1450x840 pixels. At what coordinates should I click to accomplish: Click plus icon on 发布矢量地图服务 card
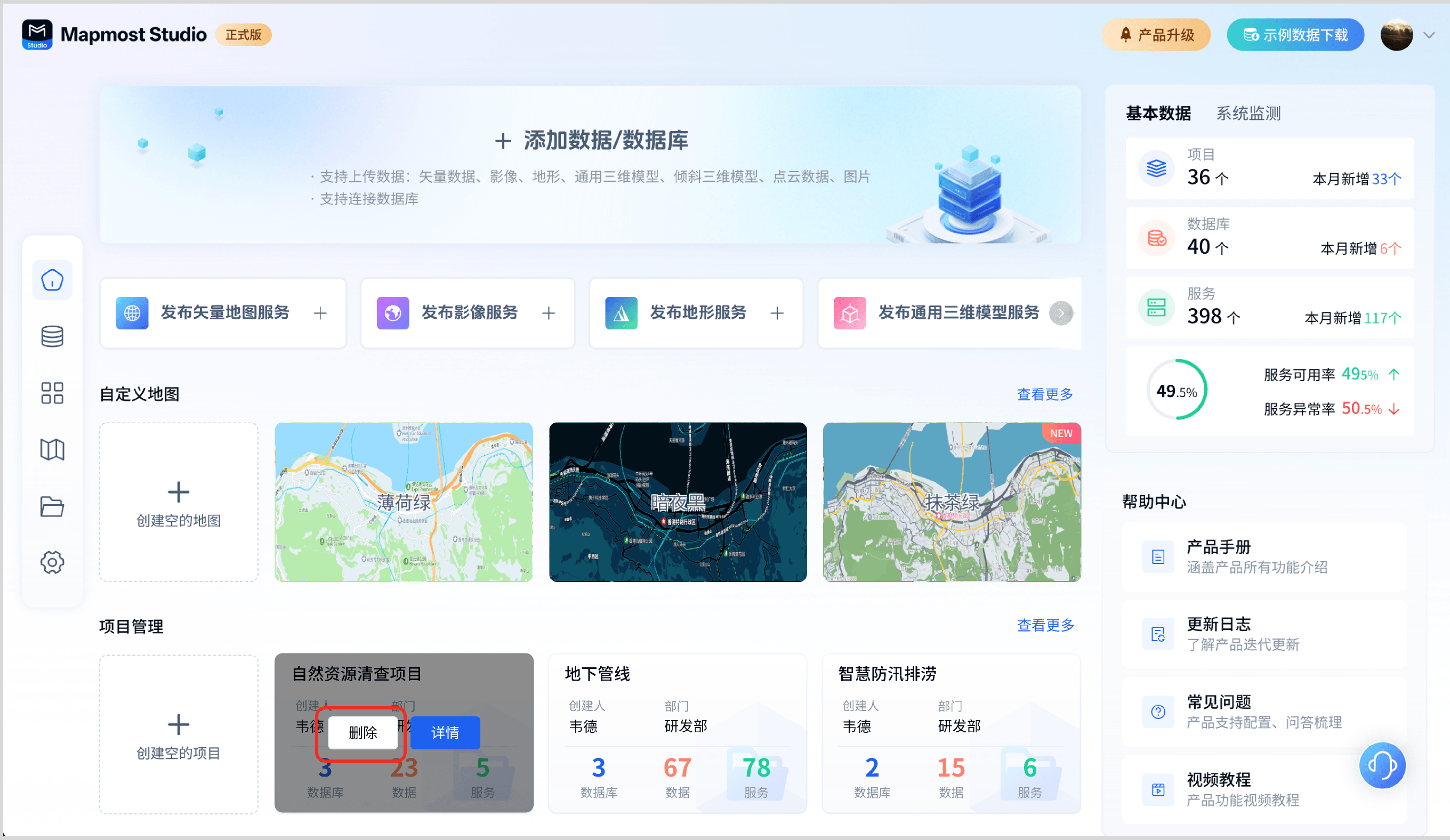click(320, 313)
